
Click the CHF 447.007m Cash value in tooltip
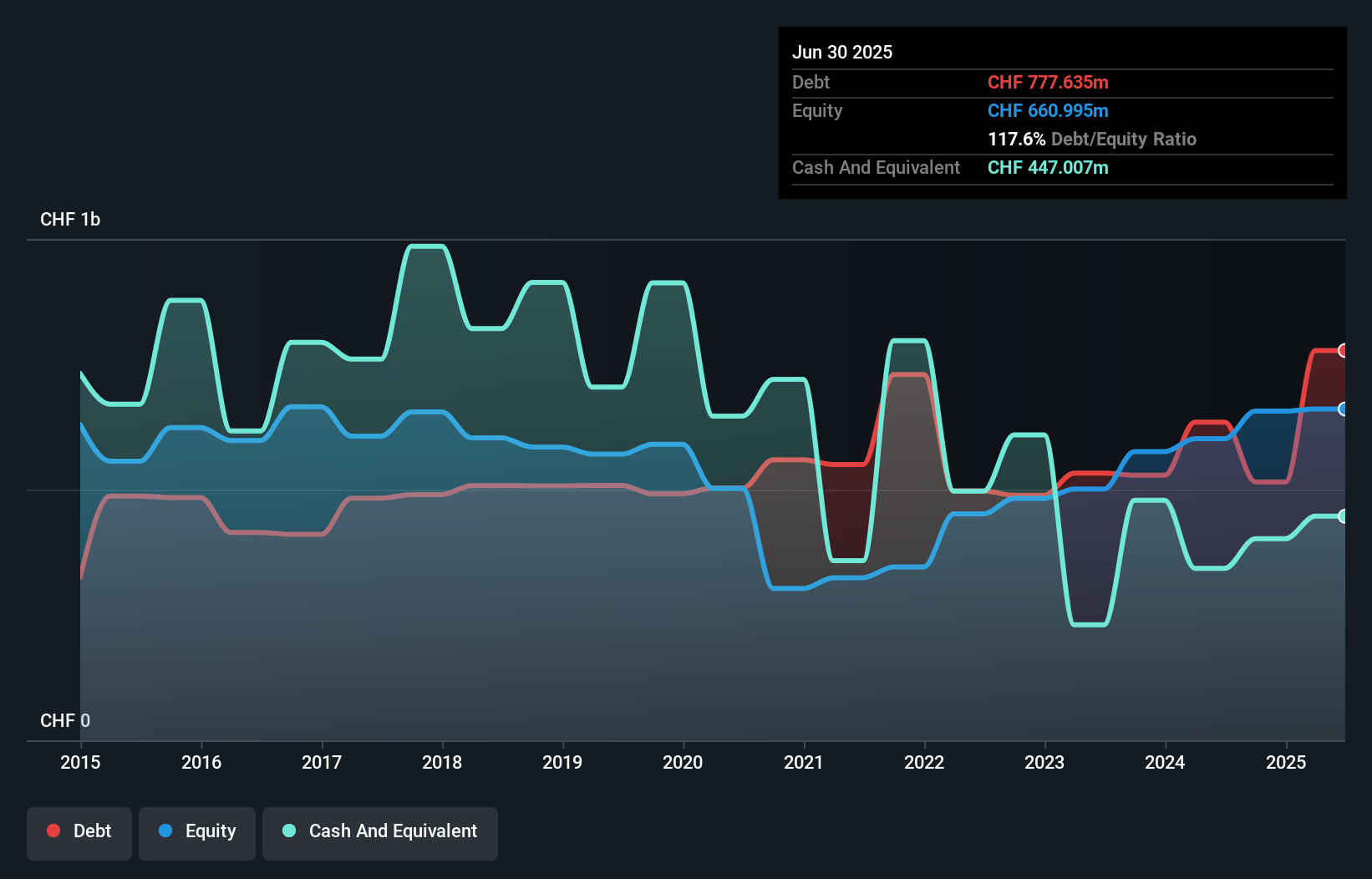point(1047,168)
